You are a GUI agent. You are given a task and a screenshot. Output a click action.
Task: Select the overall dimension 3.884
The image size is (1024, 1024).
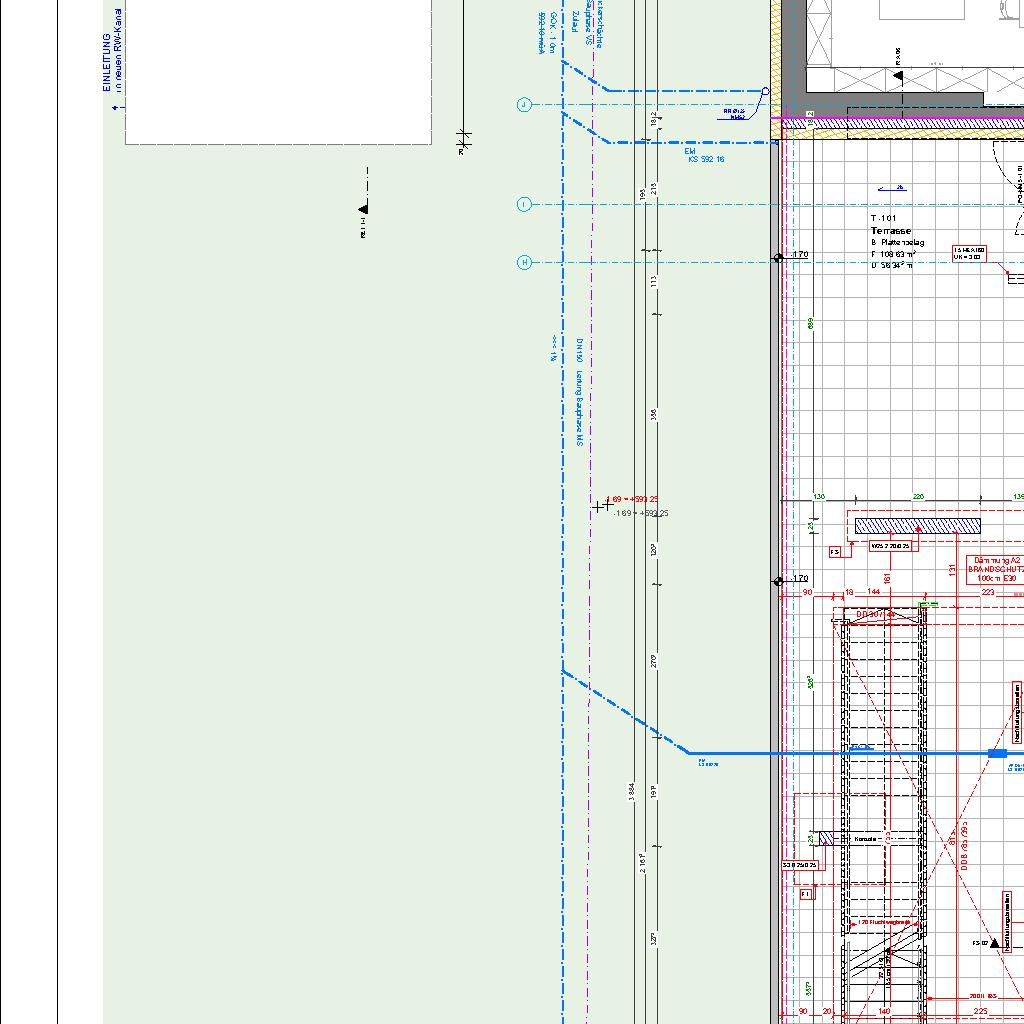coord(632,791)
